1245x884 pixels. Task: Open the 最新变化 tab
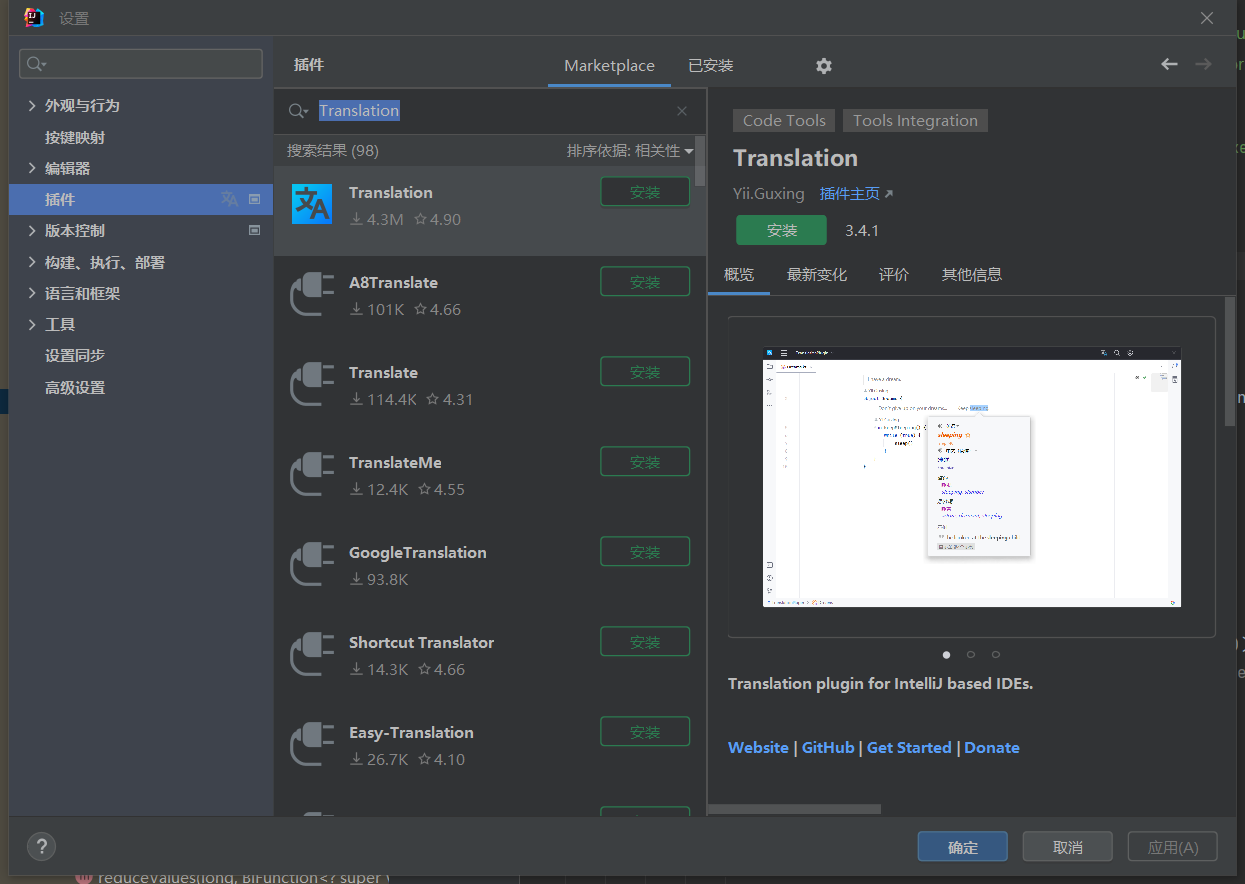point(817,275)
